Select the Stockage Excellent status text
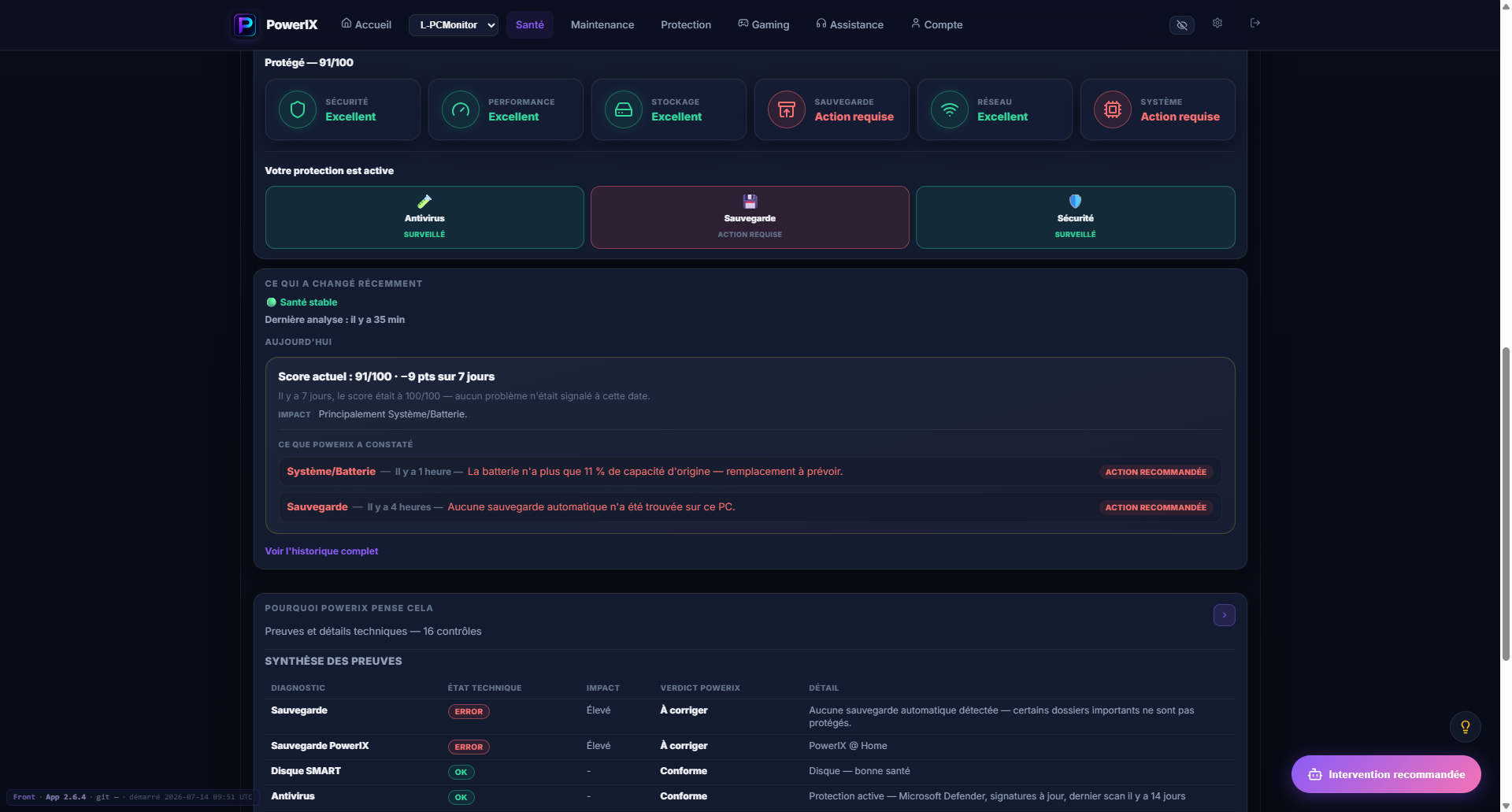 676,117
